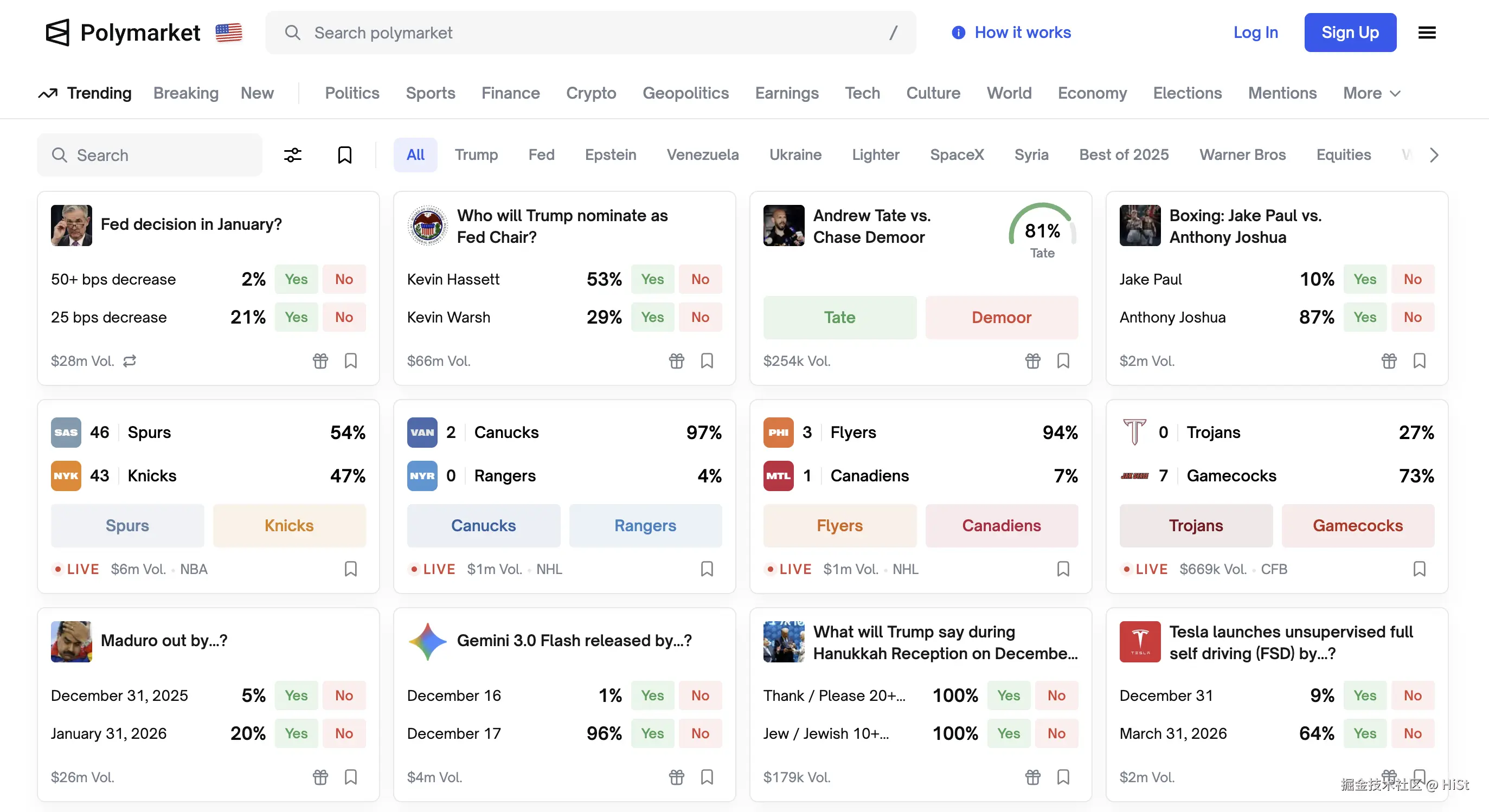Viewport: 1489px width, 812px height.
Task: Bookmark the Spurs vs Knicks market
Action: (x=351, y=569)
